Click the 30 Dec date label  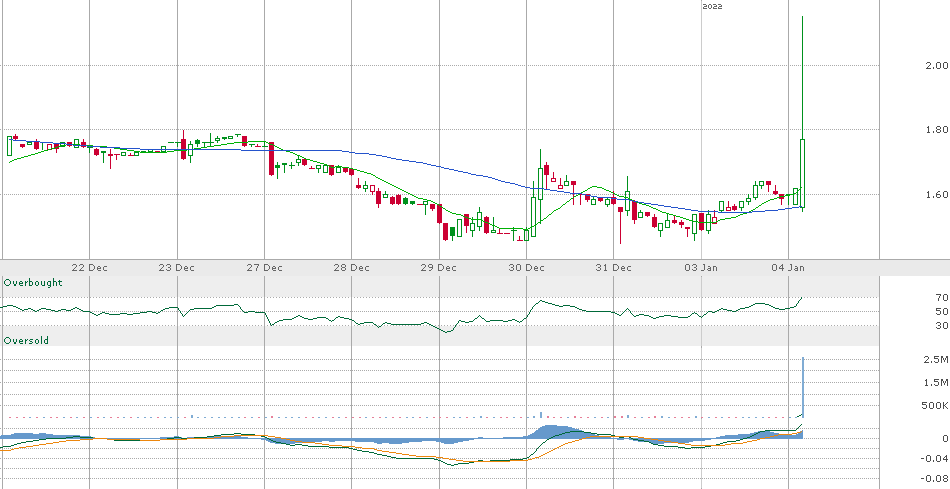click(526, 268)
